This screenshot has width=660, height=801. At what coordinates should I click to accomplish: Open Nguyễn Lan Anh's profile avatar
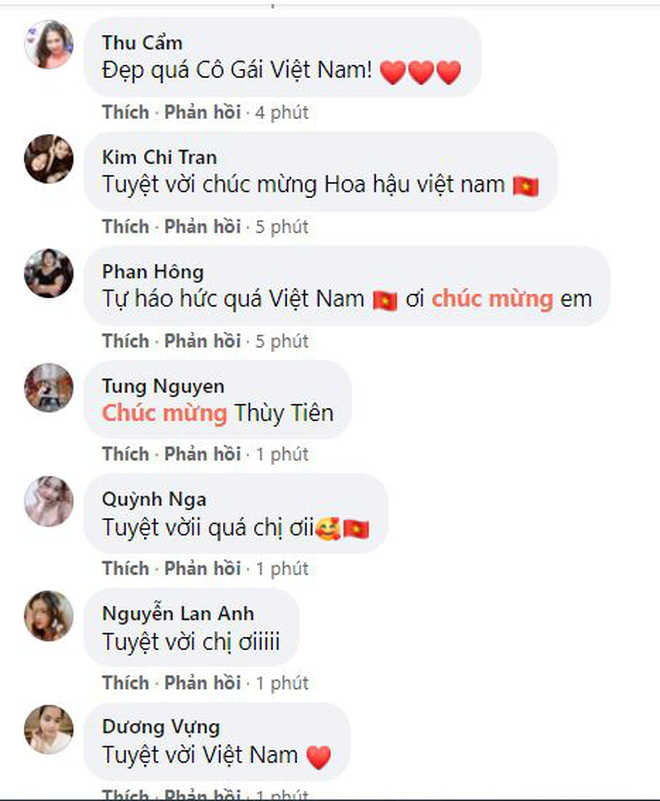(x=49, y=616)
